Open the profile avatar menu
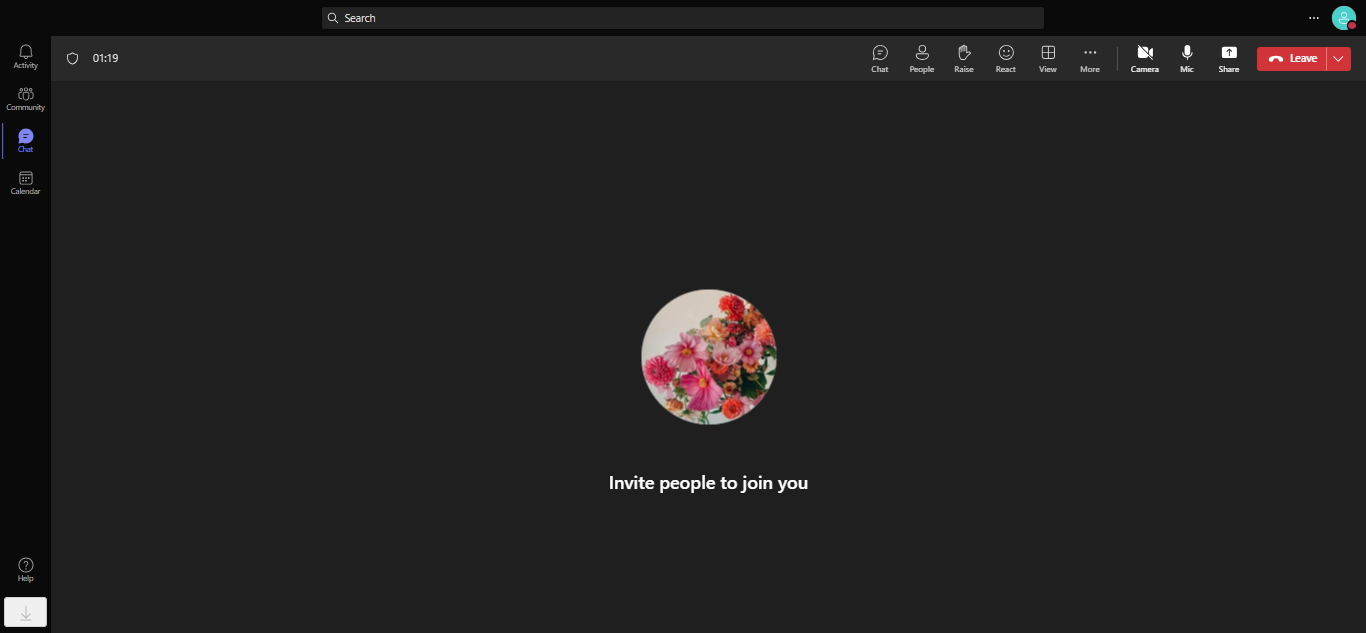The height and width of the screenshot is (633, 1366). click(1343, 18)
